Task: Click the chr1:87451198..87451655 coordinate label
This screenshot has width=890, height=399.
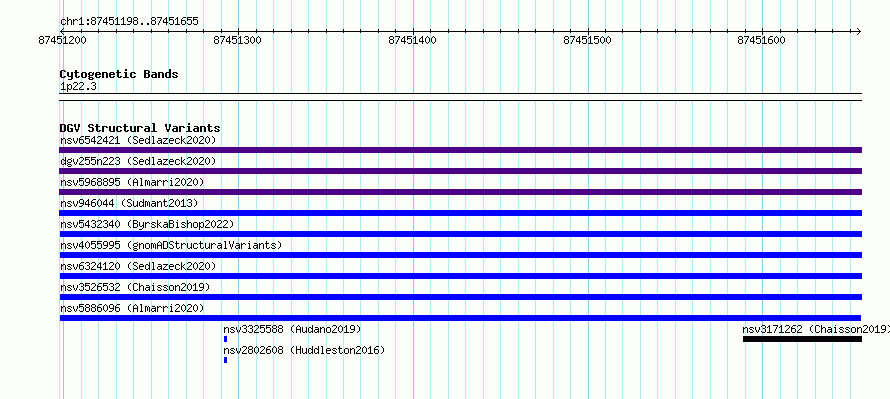Action: pyautogui.click(x=129, y=22)
